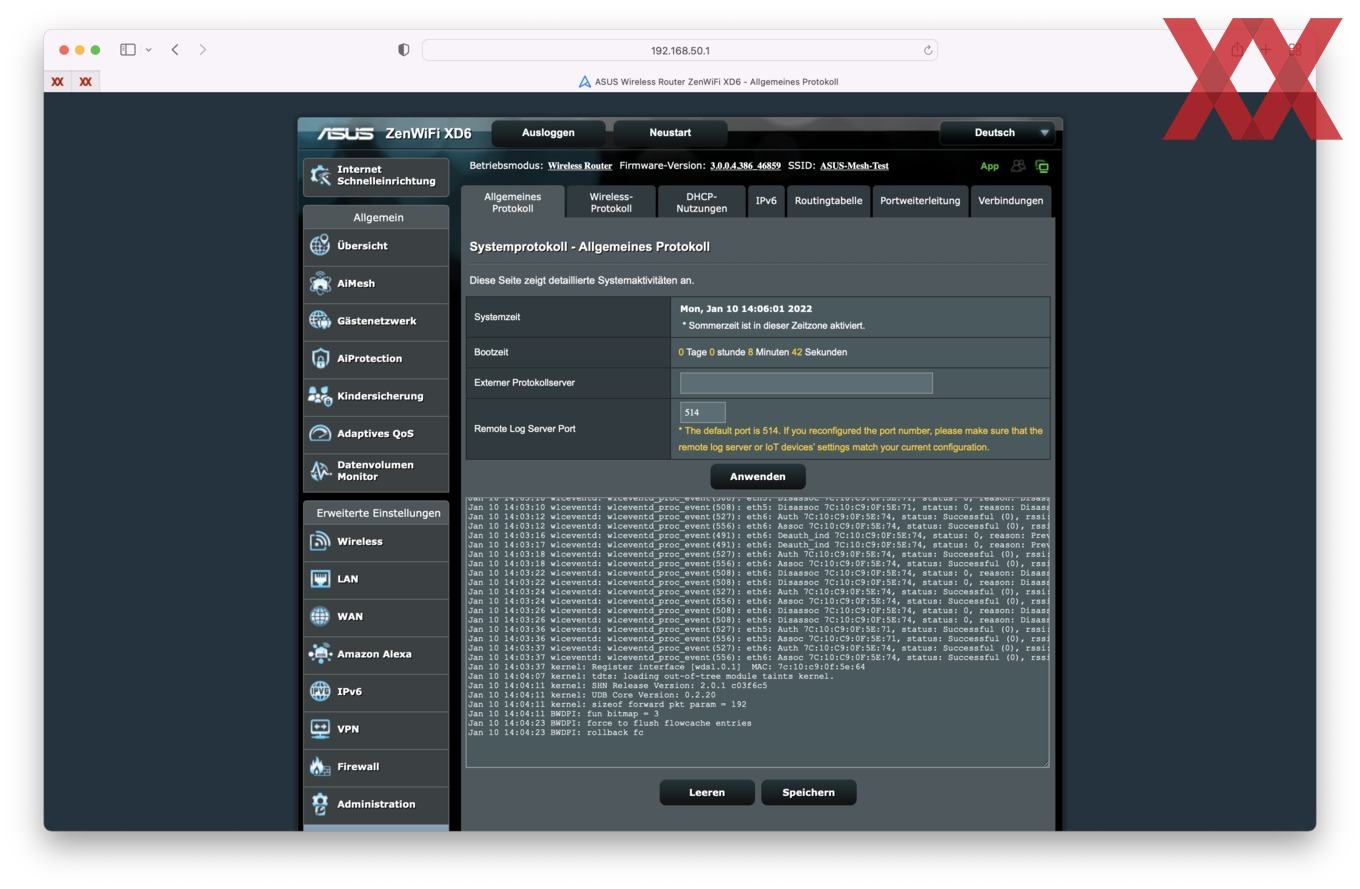Click the WAN globe icon
This screenshot has height=889, width=1360.
coord(320,616)
